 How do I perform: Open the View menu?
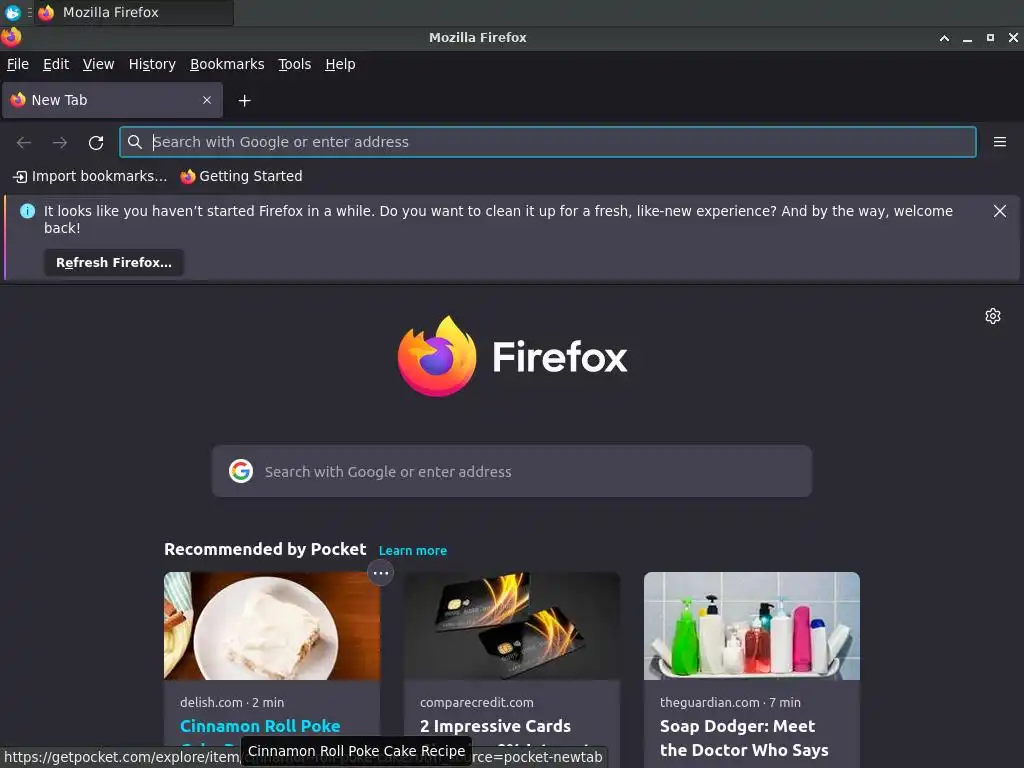99,64
